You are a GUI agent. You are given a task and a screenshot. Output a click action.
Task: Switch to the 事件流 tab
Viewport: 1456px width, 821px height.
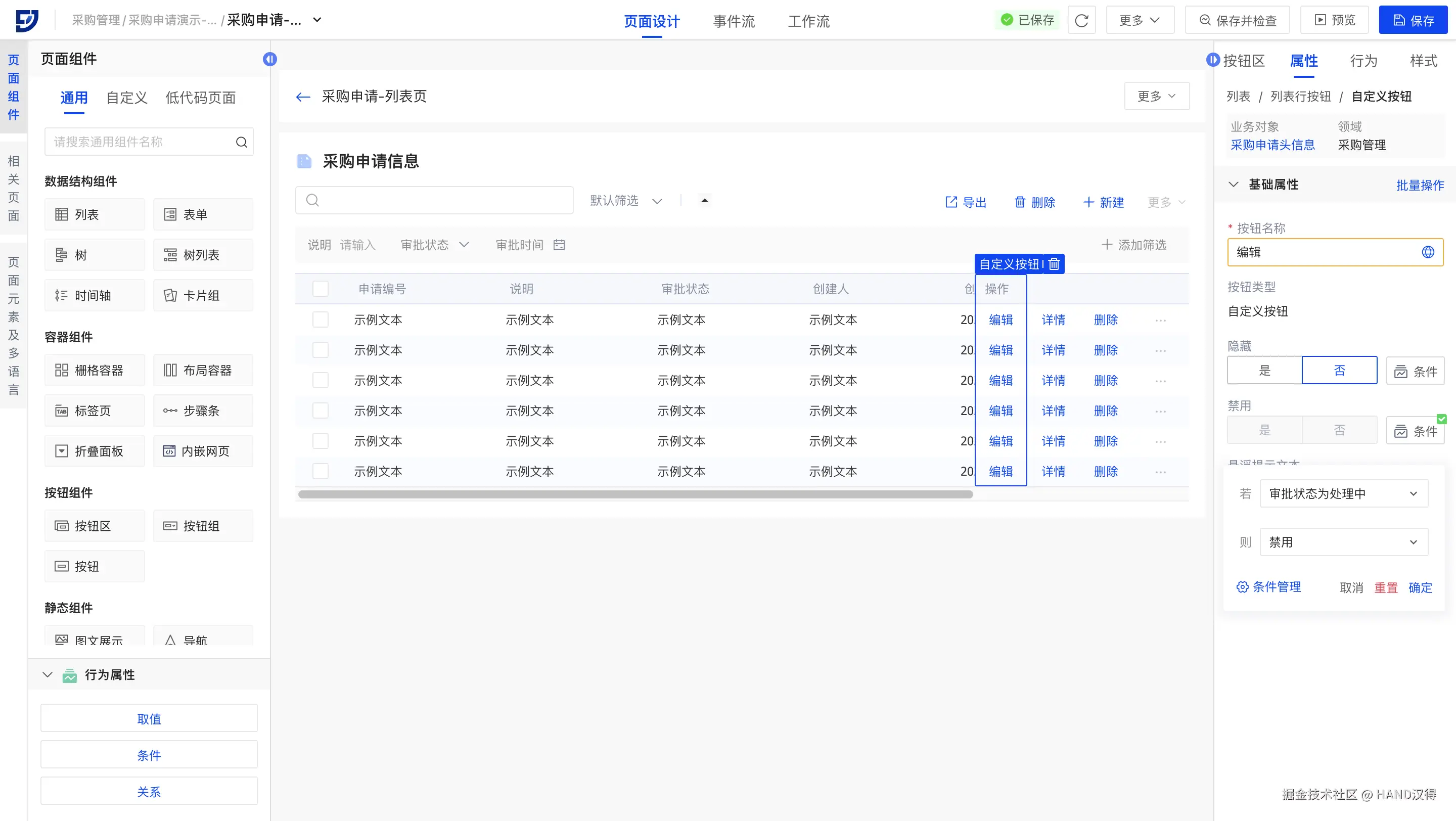734,21
